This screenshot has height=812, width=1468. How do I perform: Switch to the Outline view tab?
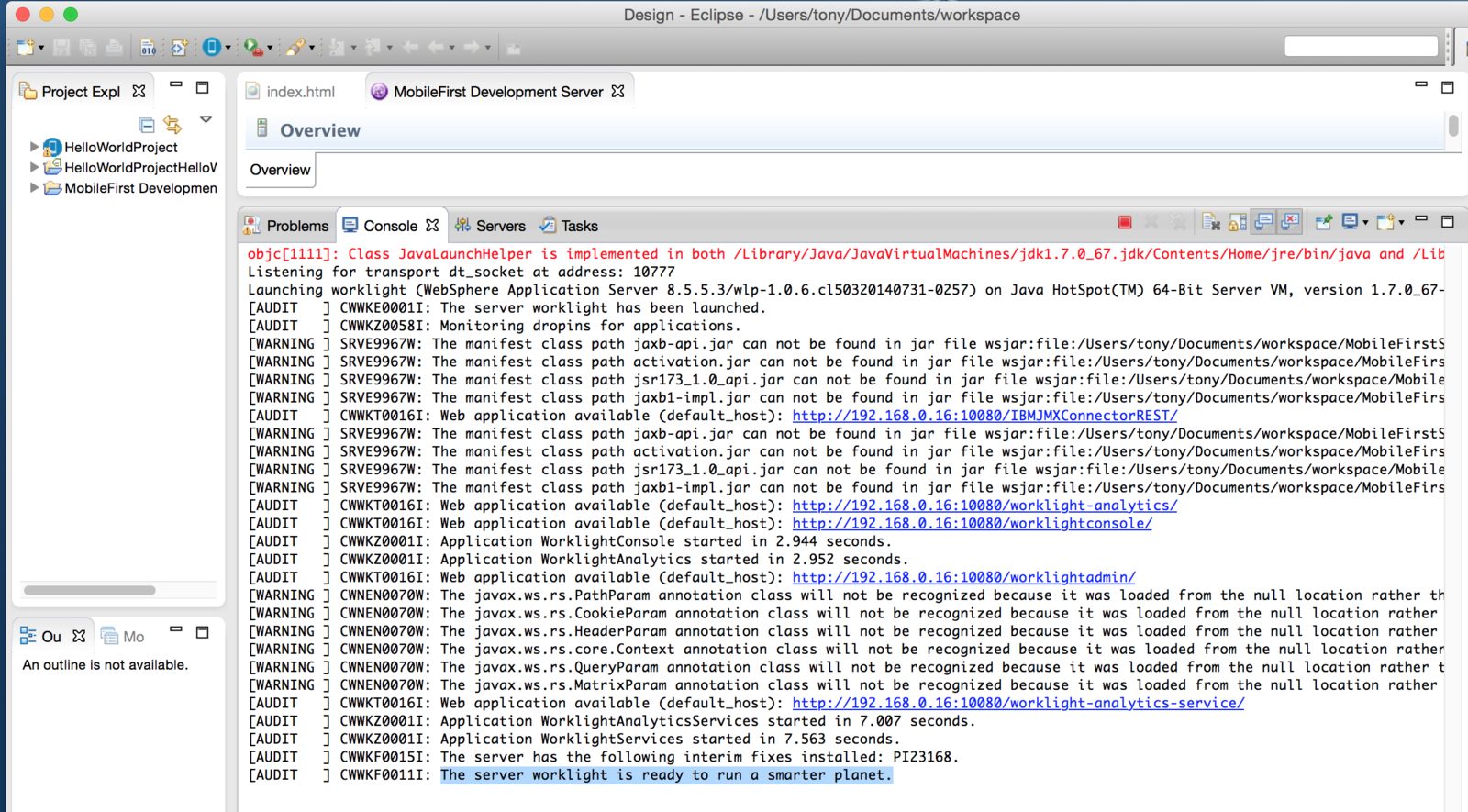pyautogui.click(x=41, y=636)
